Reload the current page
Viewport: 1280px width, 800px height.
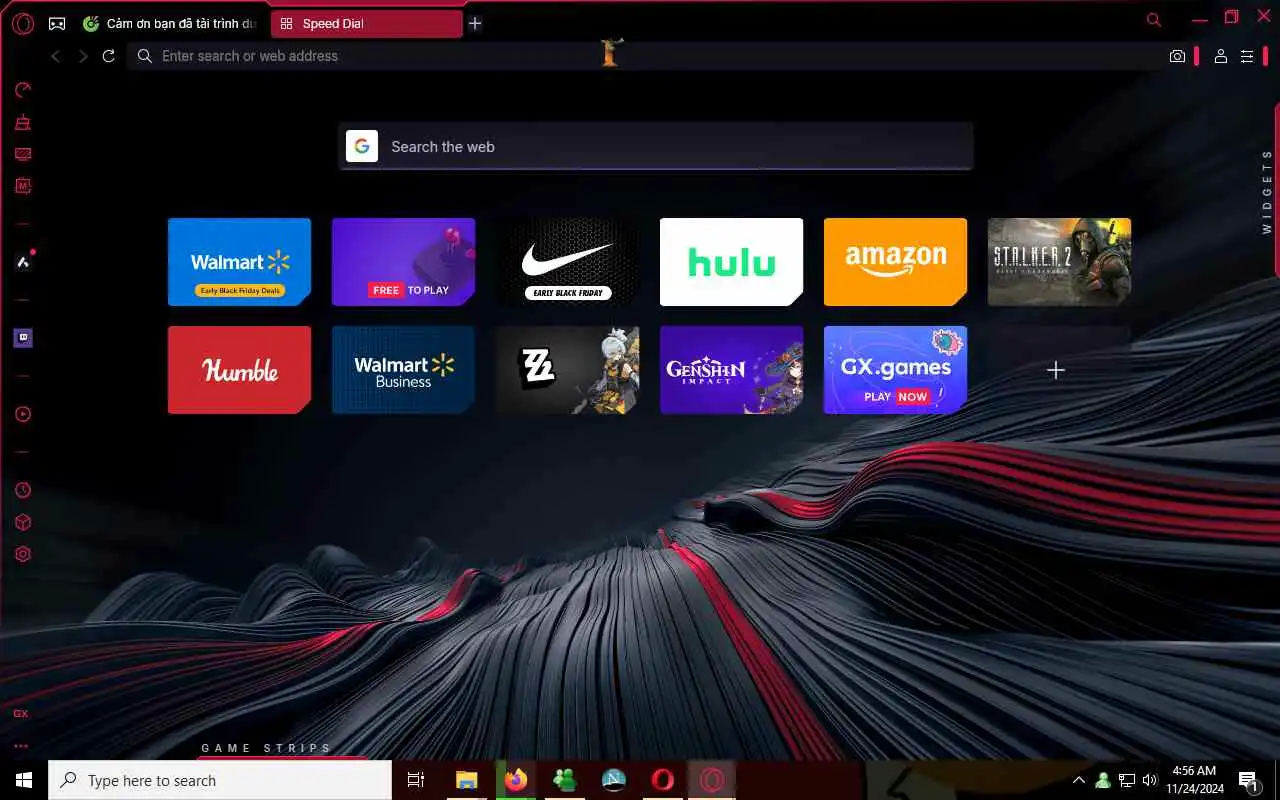pyautogui.click(x=109, y=56)
